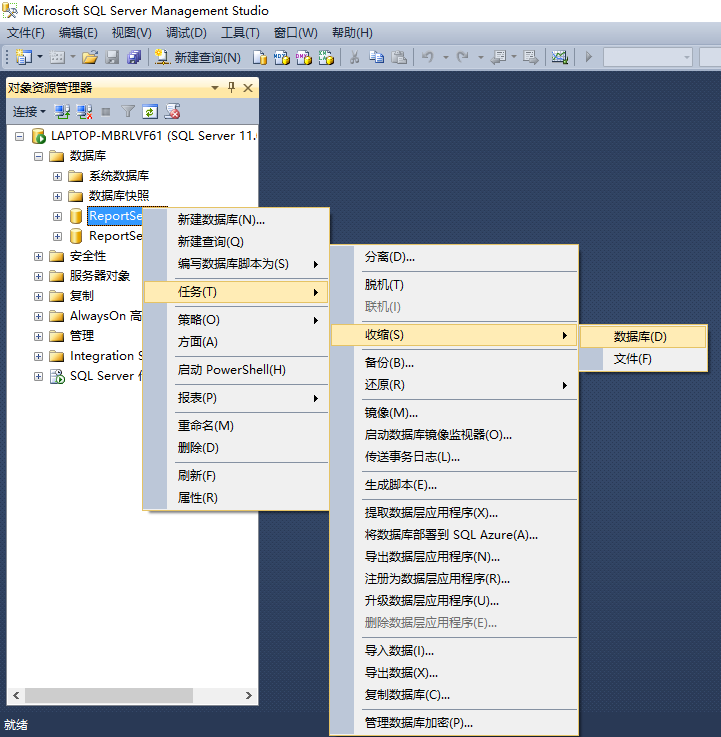Click the Redo arrow icon
This screenshot has width=721, height=737.
pos(462,57)
